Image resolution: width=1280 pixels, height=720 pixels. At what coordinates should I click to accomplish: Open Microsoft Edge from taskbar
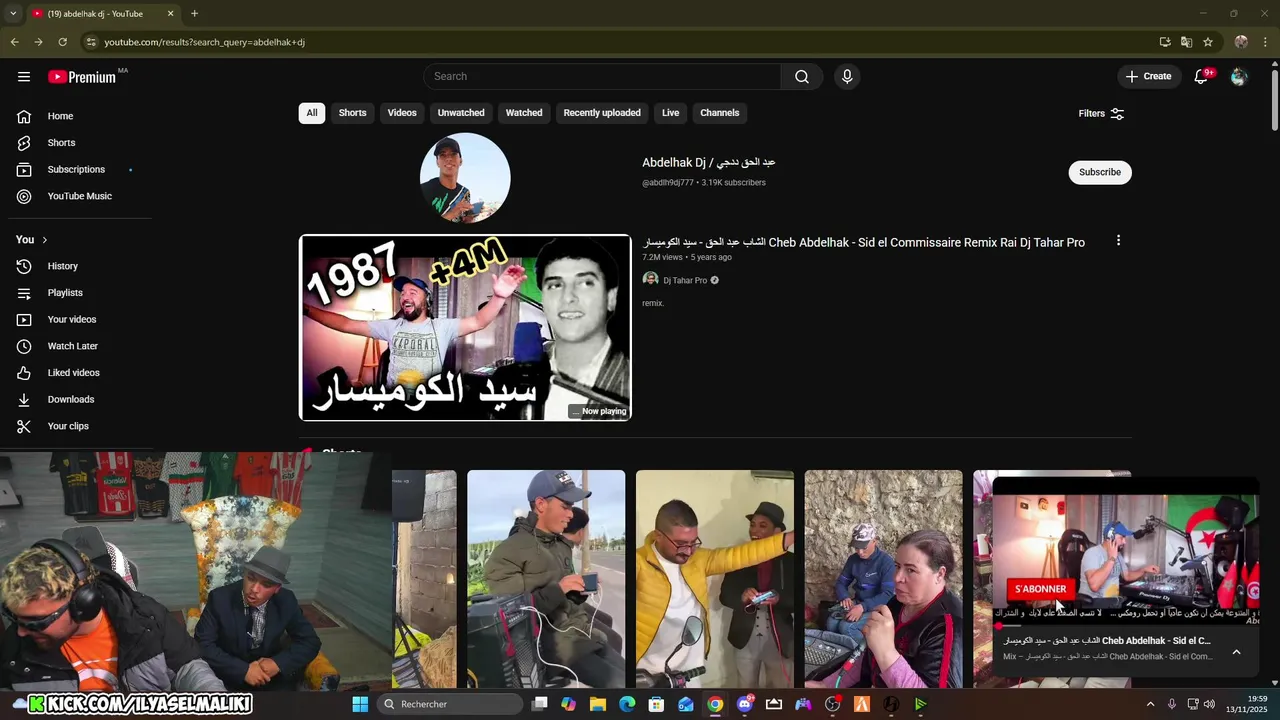tap(627, 704)
